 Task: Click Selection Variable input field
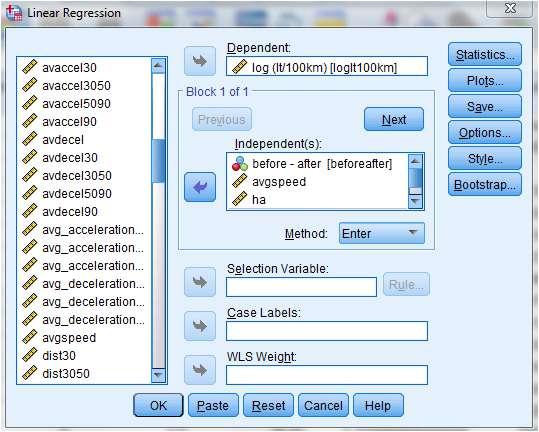pos(301,287)
